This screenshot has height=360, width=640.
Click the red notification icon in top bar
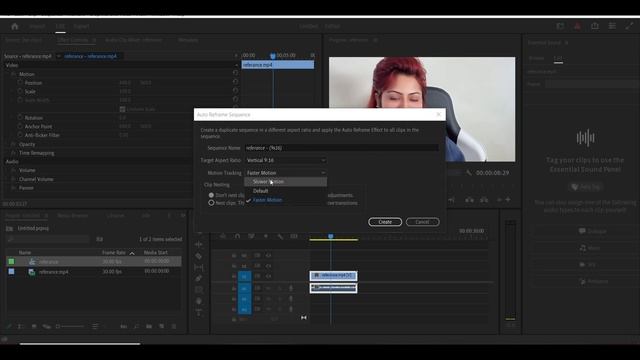pyautogui.click(x=577, y=26)
